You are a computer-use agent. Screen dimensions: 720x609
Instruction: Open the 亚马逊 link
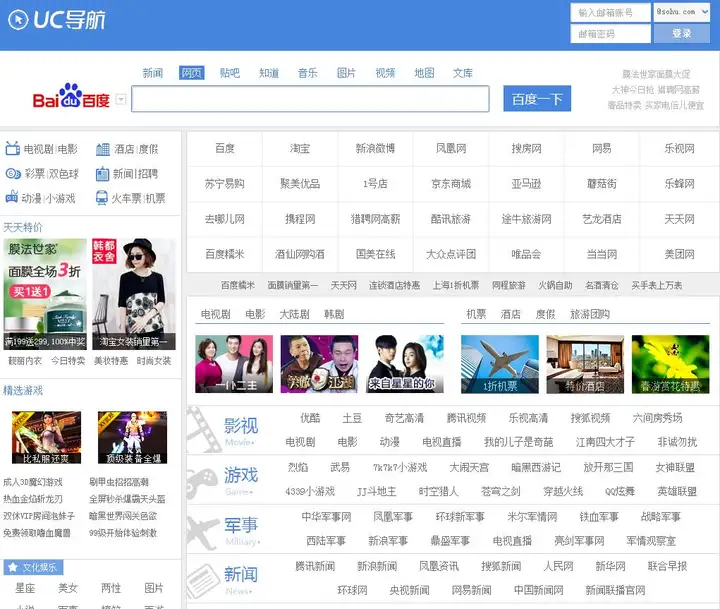tap(526, 184)
